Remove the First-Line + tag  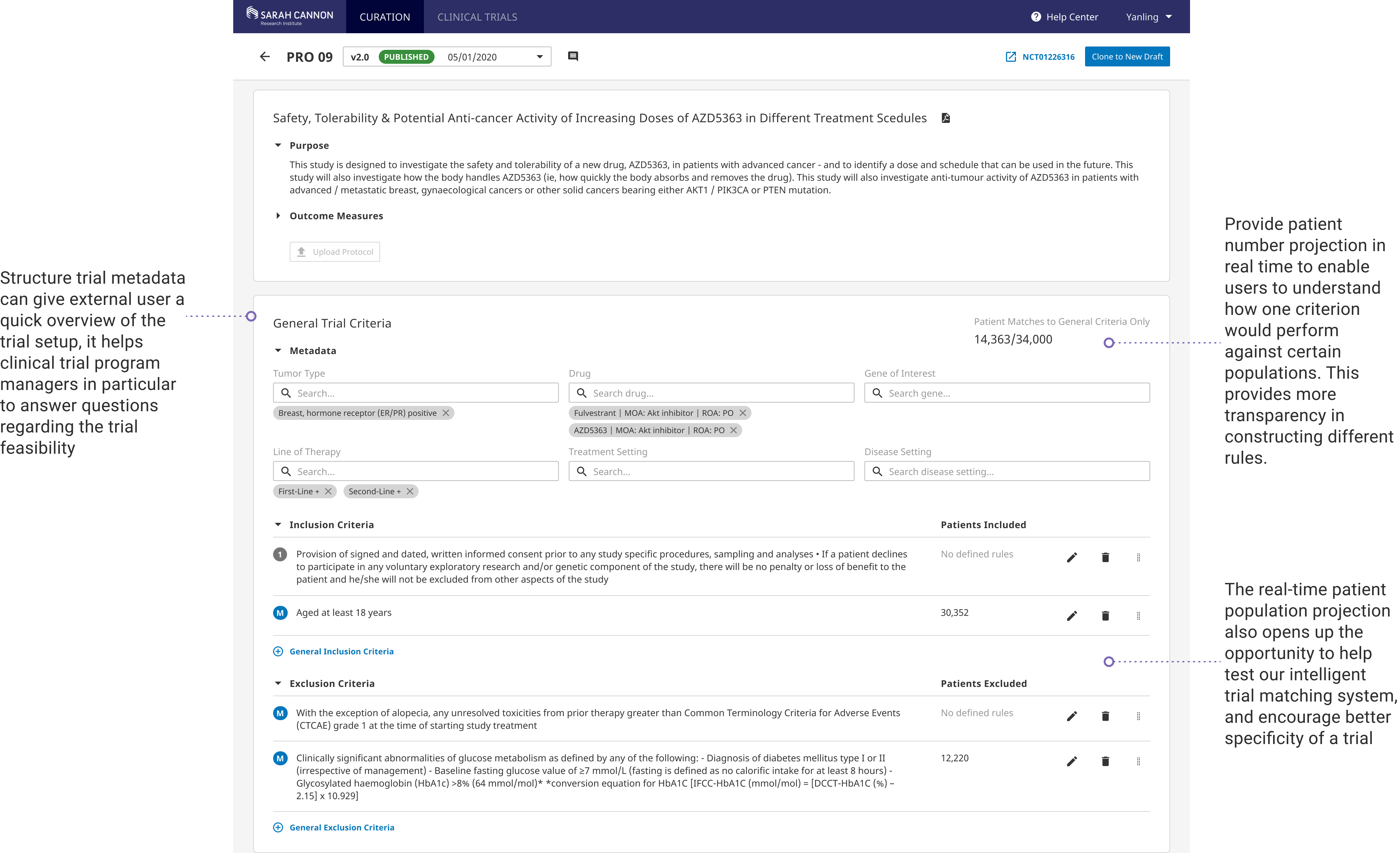coord(328,491)
